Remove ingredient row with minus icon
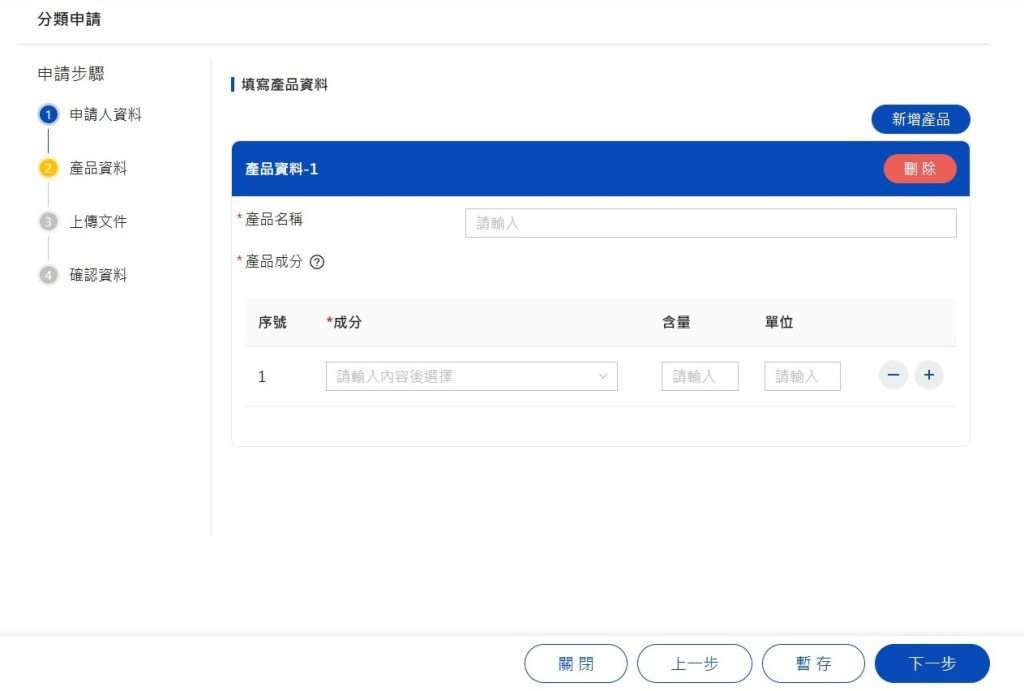Image resolution: width=1024 pixels, height=691 pixels. click(x=893, y=375)
